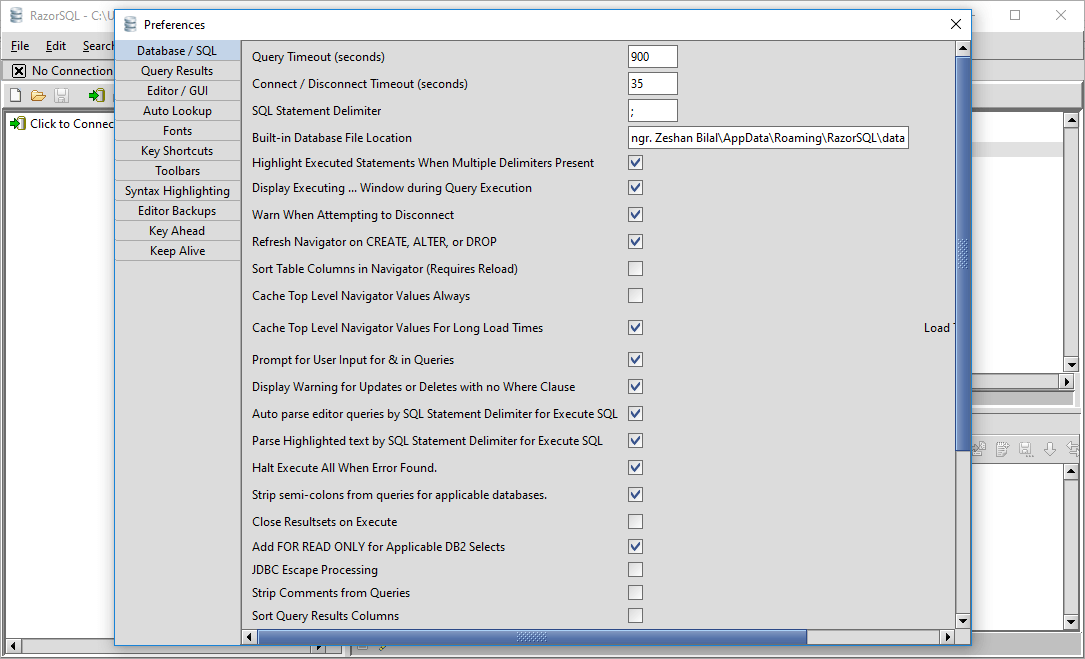This screenshot has height=659, width=1085.
Task: Click the Preferences vertical scrollbar thumb
Action: [x=962, y=254]
